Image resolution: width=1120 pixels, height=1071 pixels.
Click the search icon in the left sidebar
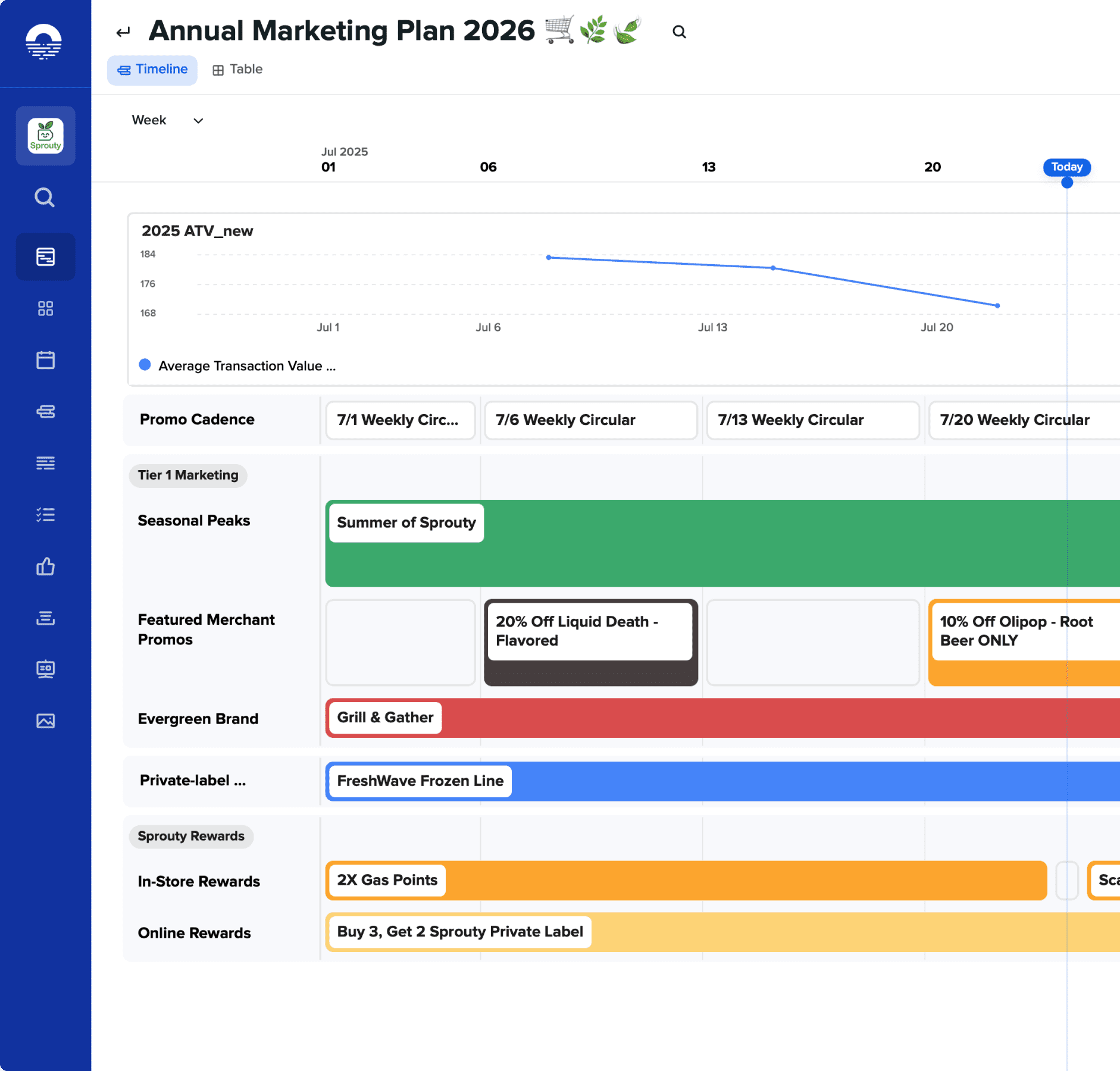pos(45,197)
